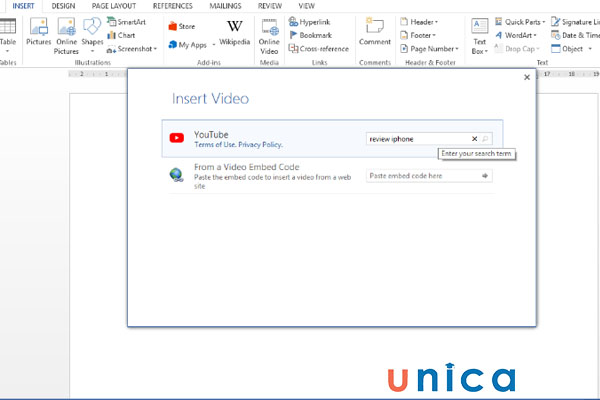
Task: Open the REVIEW tab
Action: tap(270, 6)
